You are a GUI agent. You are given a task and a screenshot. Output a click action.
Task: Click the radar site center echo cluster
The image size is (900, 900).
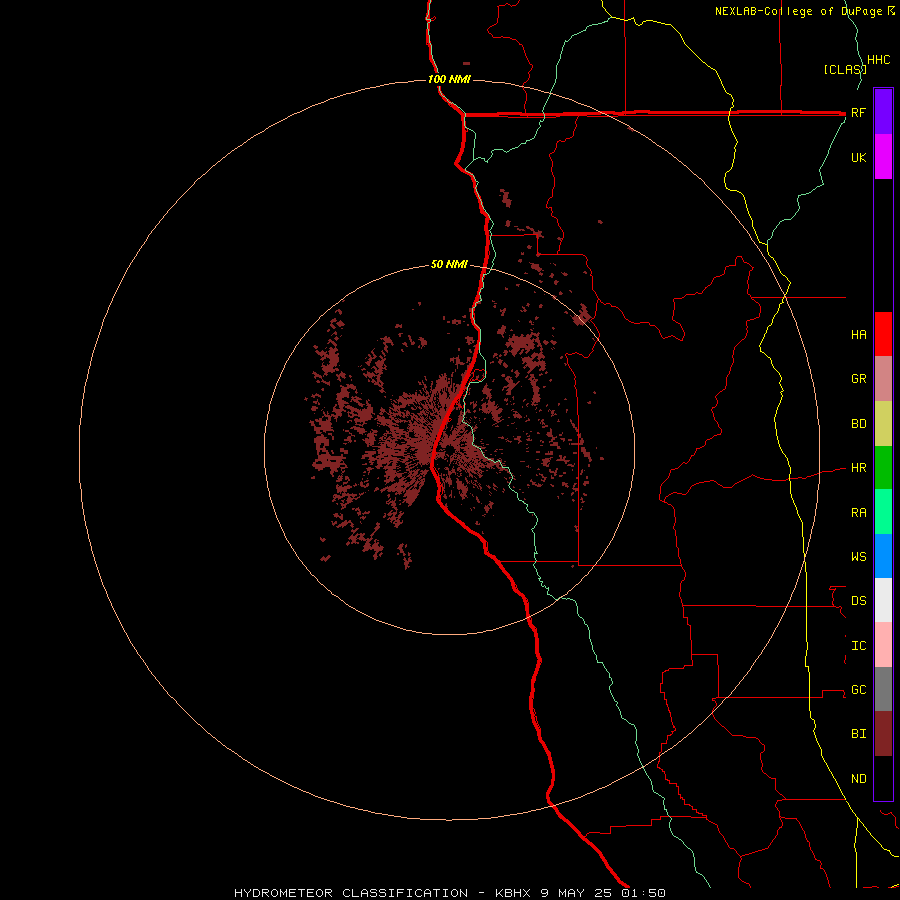point(433,448)
